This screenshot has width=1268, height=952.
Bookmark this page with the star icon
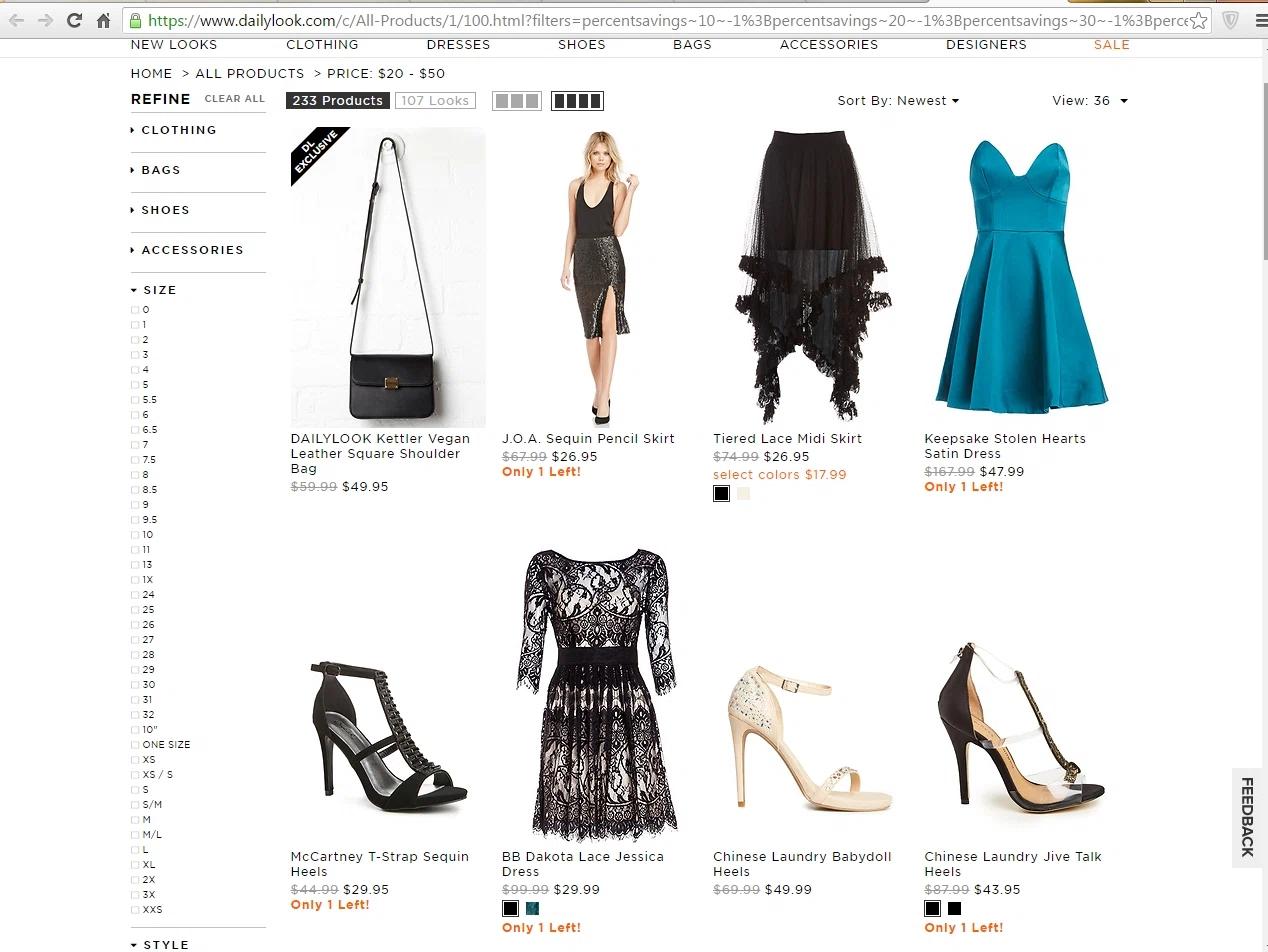coord(1199,20)
